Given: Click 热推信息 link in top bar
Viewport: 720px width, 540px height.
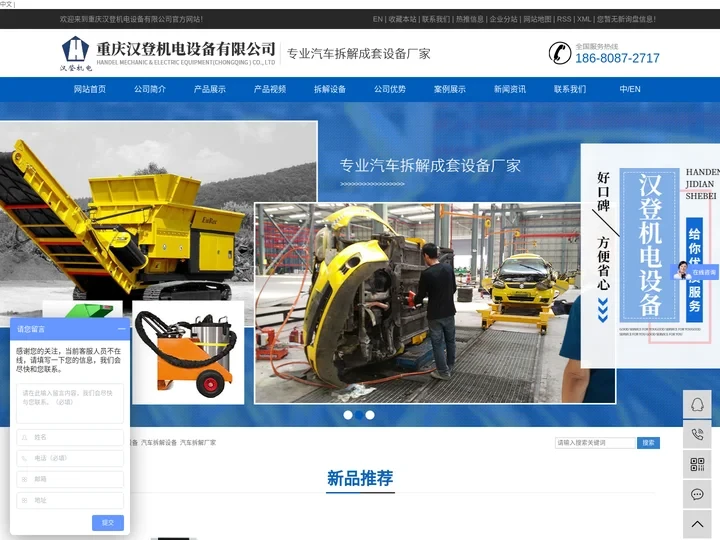Looking at the screenshot, I should pos(470,19).
